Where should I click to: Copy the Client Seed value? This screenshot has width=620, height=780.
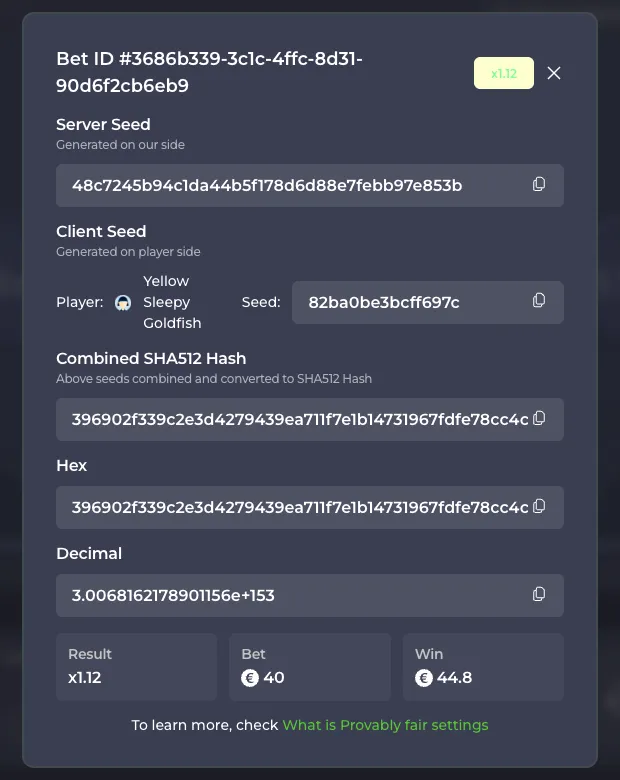tap(539, 300)
